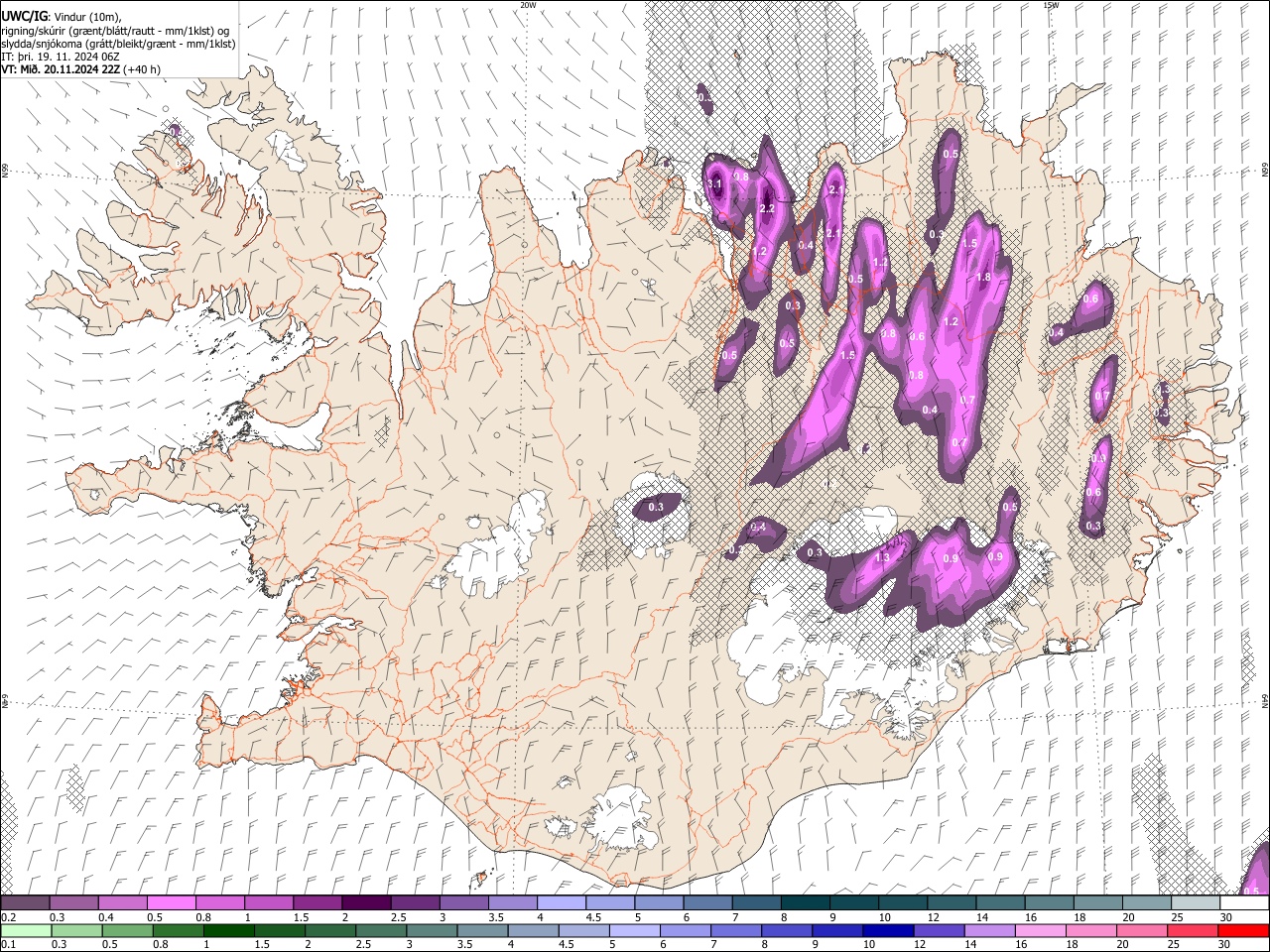Click the dark teal snow swatch above 8 in upper scale
Viewport: 1270px width, 952px height.
coord(804,903)
